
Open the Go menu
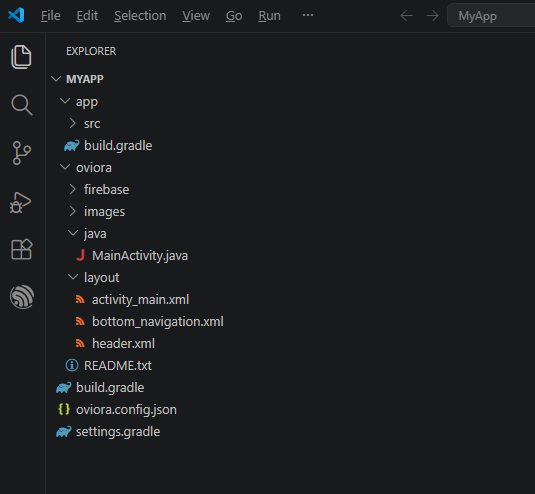point(234,16)
